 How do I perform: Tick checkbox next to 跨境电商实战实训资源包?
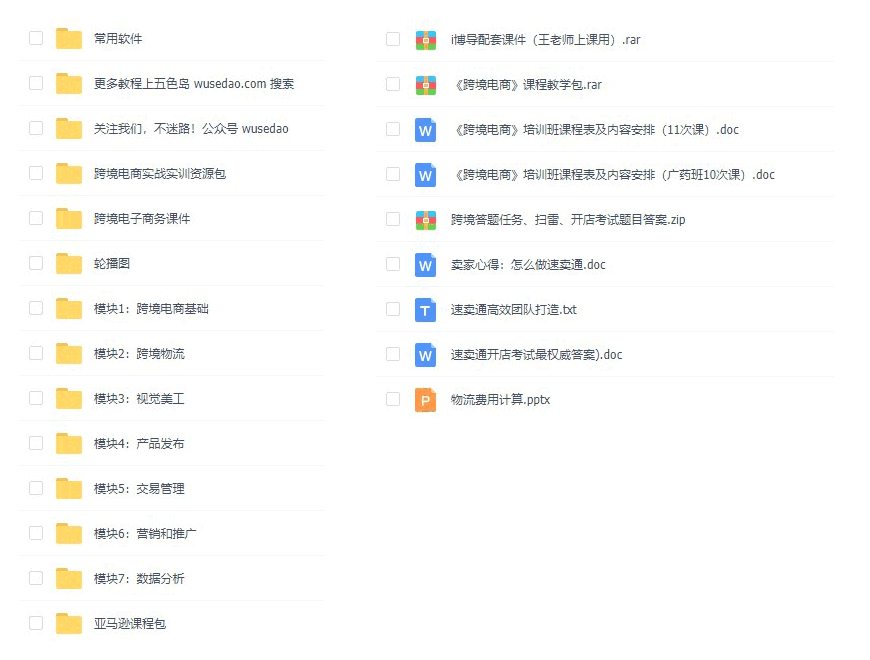pos(36,173)
